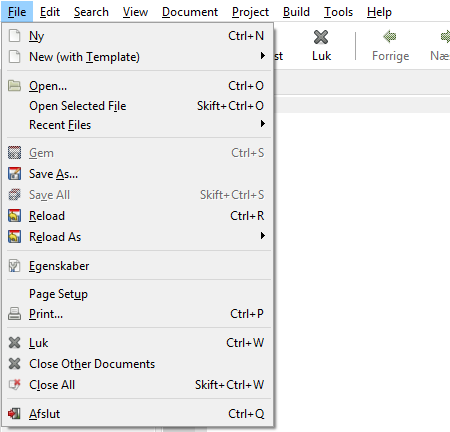Select Open Selected File entry
Image resolution: width=450 pixels, height=432 pixels.
coord(138,106)
